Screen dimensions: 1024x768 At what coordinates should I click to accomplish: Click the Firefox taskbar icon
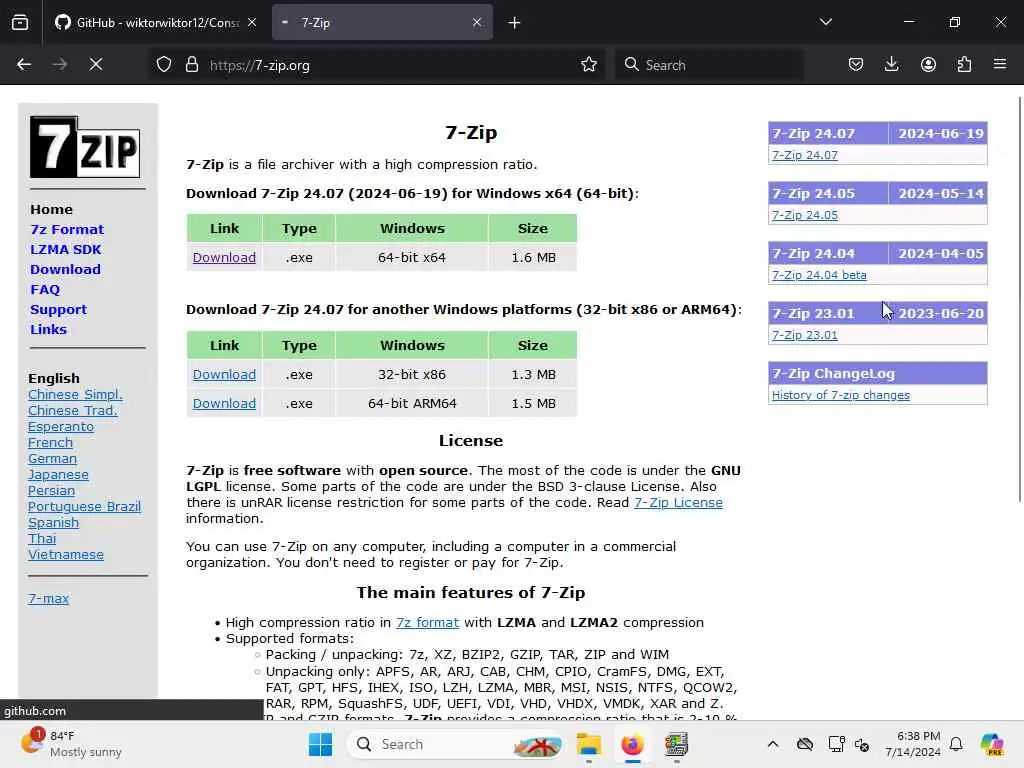[x=632, y=744]
